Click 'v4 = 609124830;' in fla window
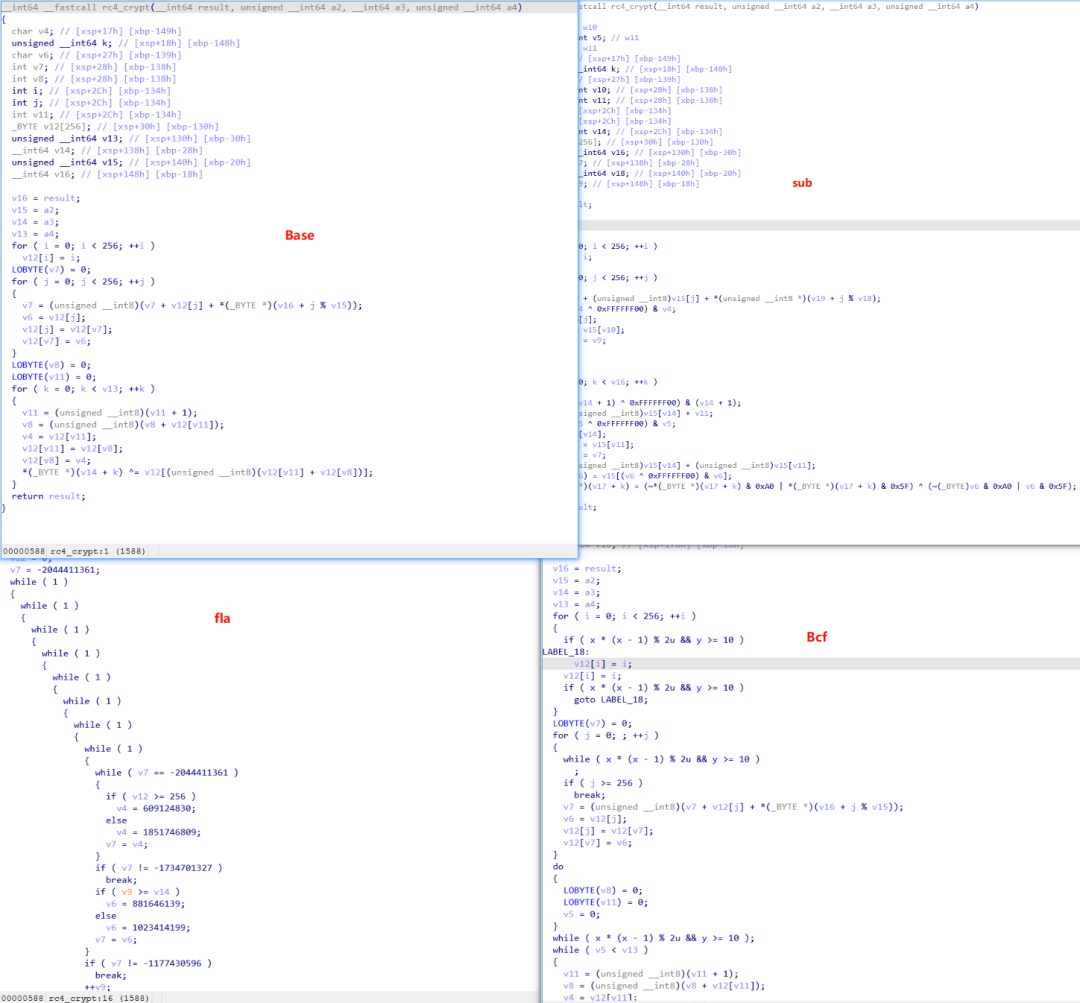Viewport: 1080px width, 1003px height. (x=156, y=809)
